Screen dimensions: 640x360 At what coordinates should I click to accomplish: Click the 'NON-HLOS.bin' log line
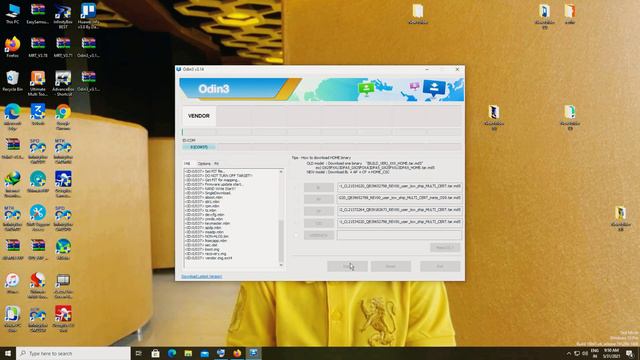[x=207, y=236]
